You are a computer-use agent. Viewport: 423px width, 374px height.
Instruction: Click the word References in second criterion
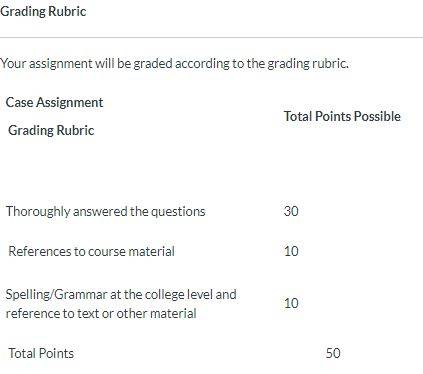pos(39,251)
